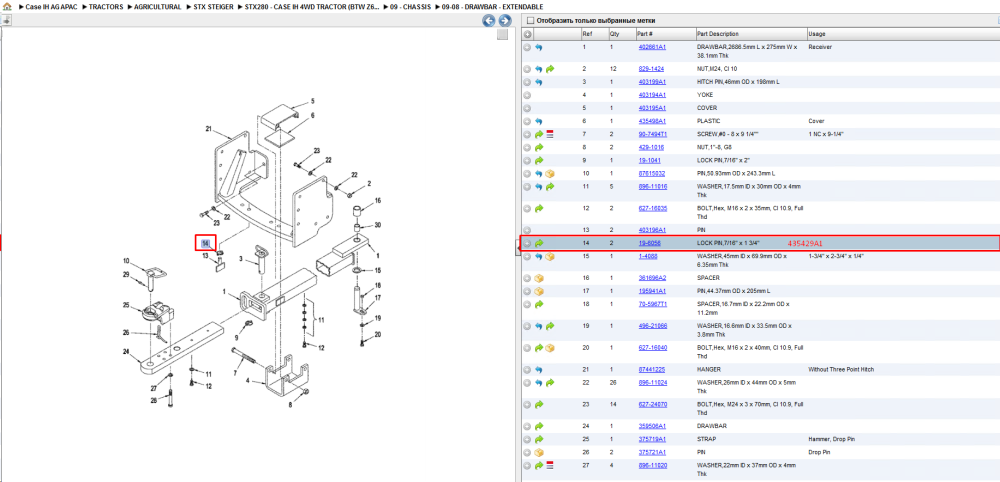Select callout number 24 in the diagram

click(x=126, y=351)
